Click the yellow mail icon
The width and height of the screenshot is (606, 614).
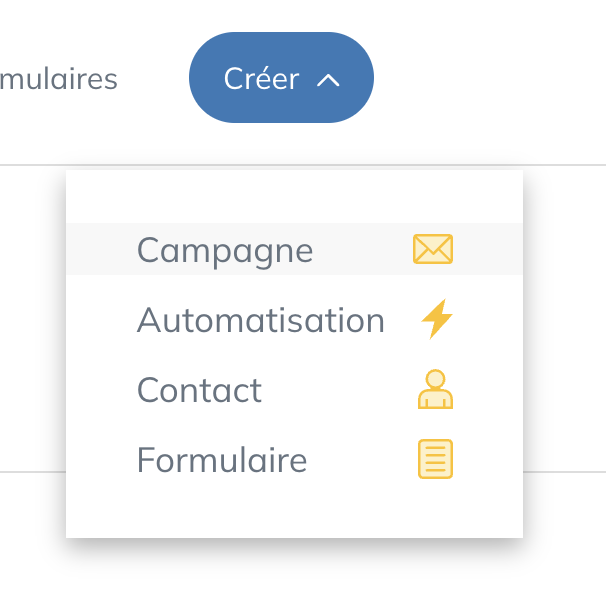click(x=433, y=249)
